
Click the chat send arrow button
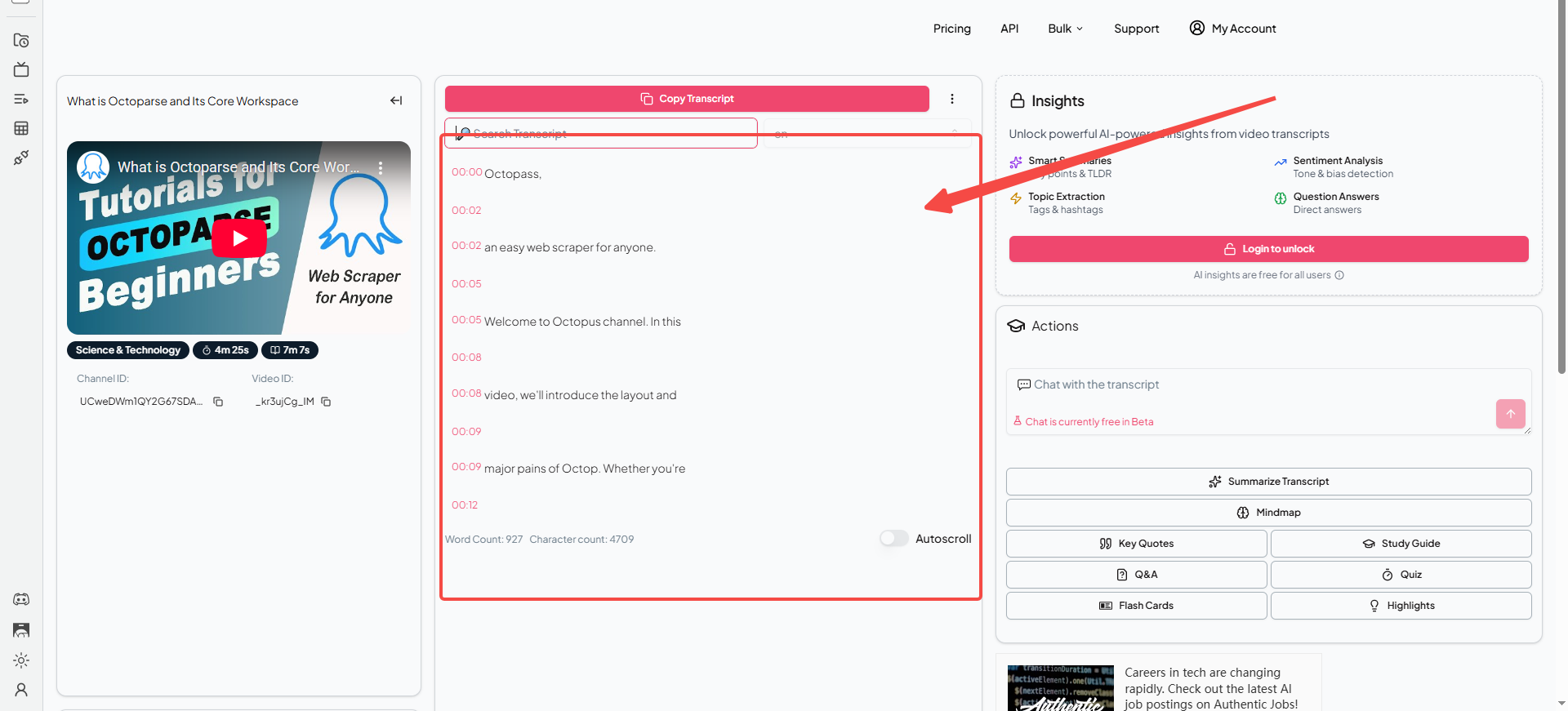(1510, 414)
